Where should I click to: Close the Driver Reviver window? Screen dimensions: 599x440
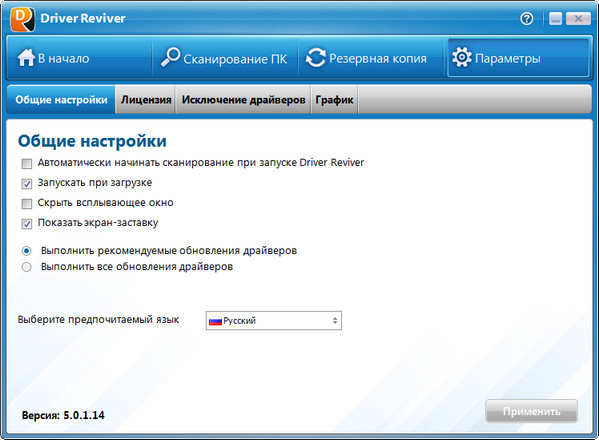click(x=578, y=18)
